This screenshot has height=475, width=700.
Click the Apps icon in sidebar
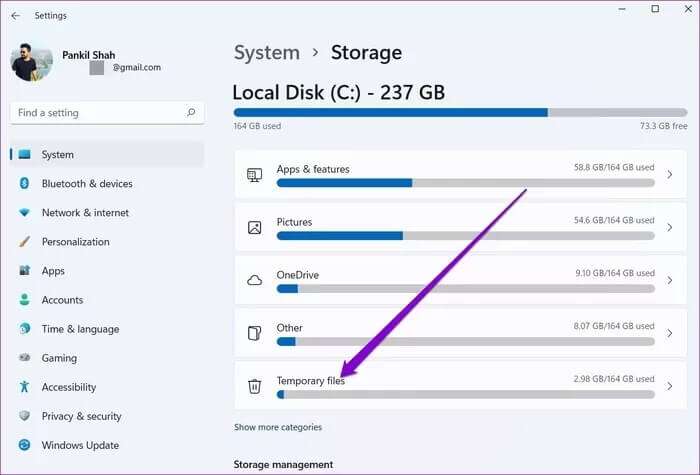tap(25, 271)
